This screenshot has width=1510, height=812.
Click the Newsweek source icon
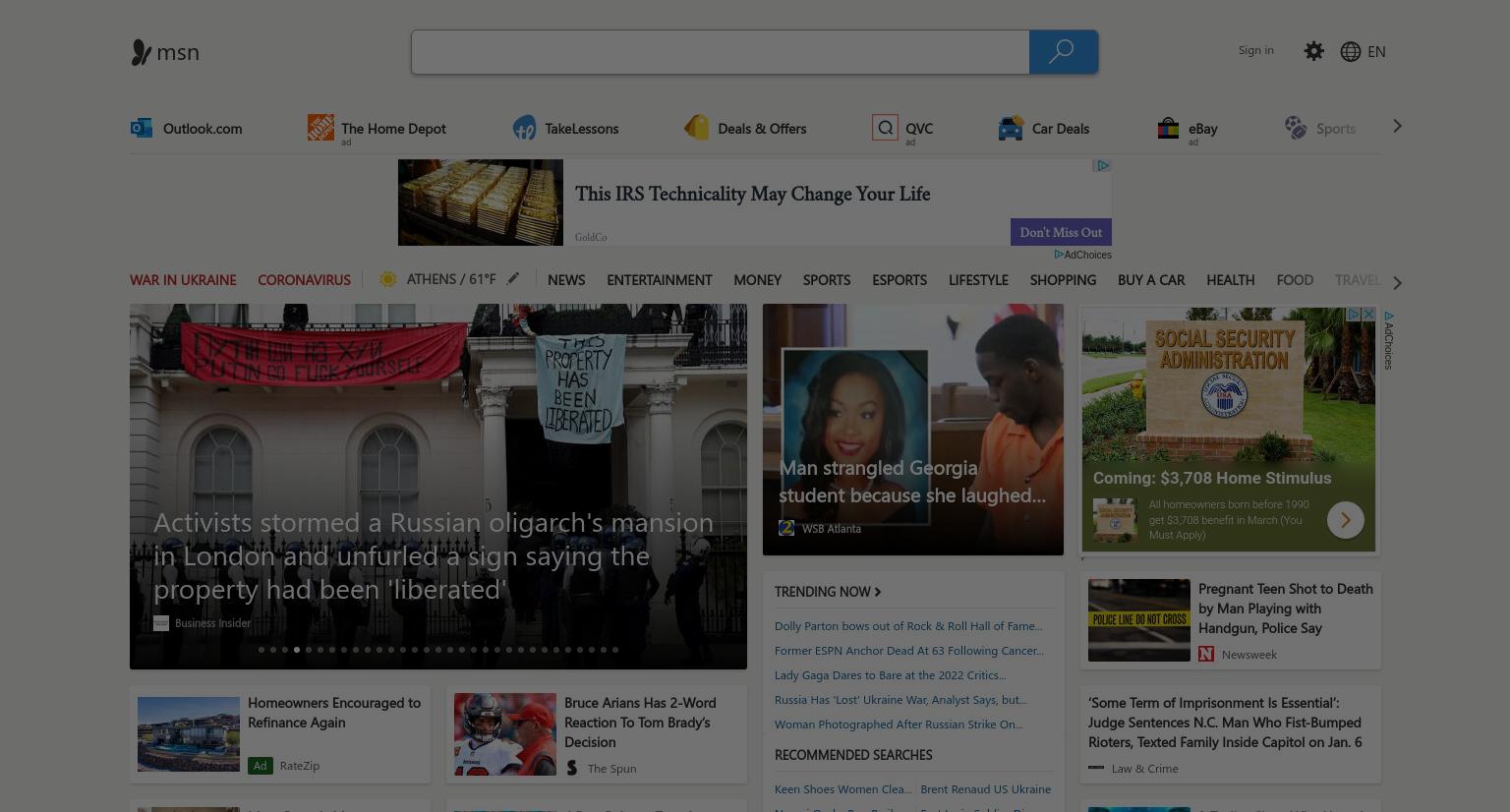1206,654
